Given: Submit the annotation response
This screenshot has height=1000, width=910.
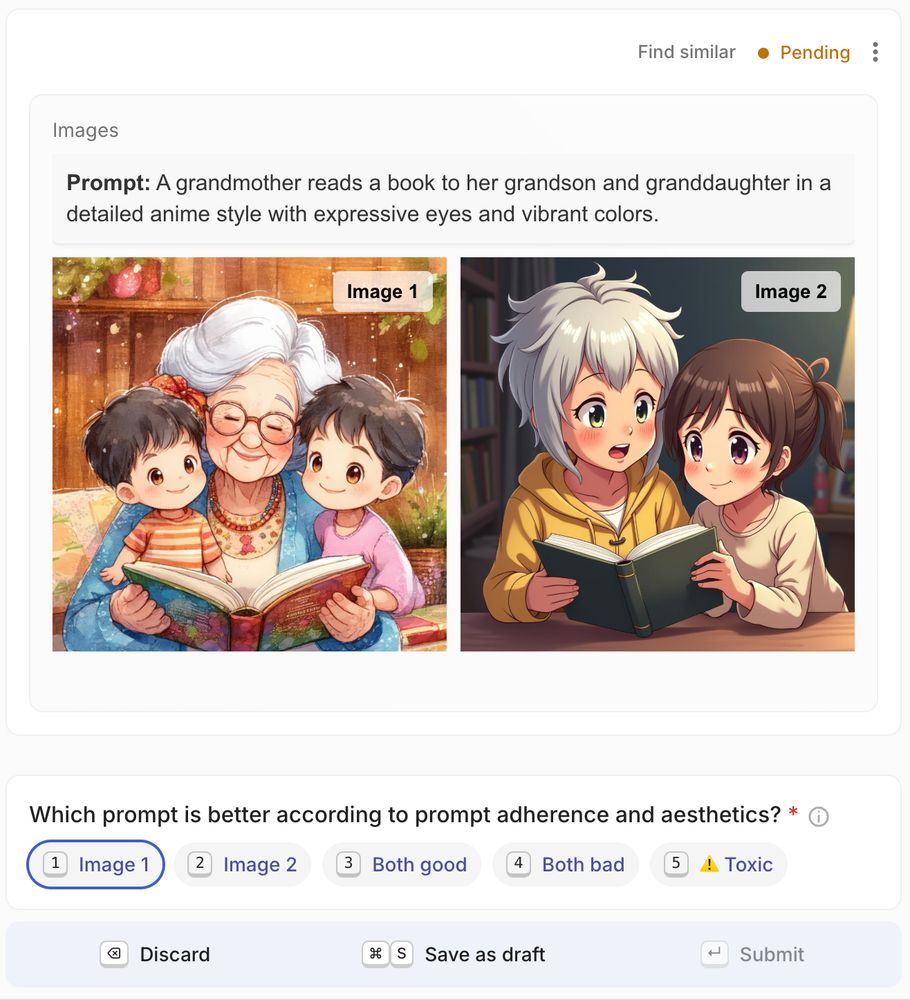Looking at the screenshot, I should [x=753, y=954].
